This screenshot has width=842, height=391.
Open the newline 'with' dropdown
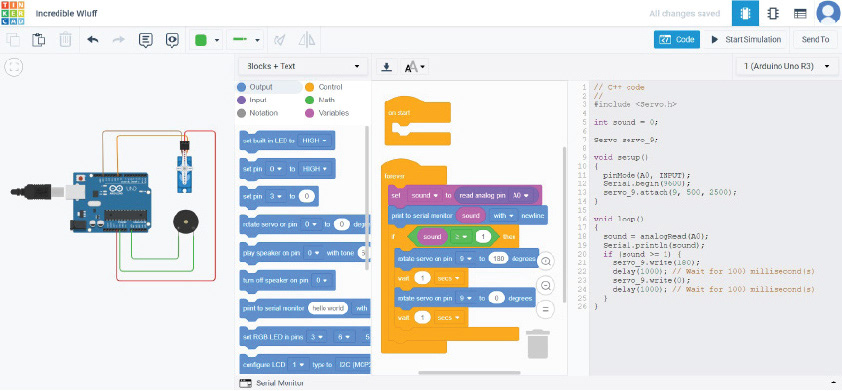coord(504,216)
